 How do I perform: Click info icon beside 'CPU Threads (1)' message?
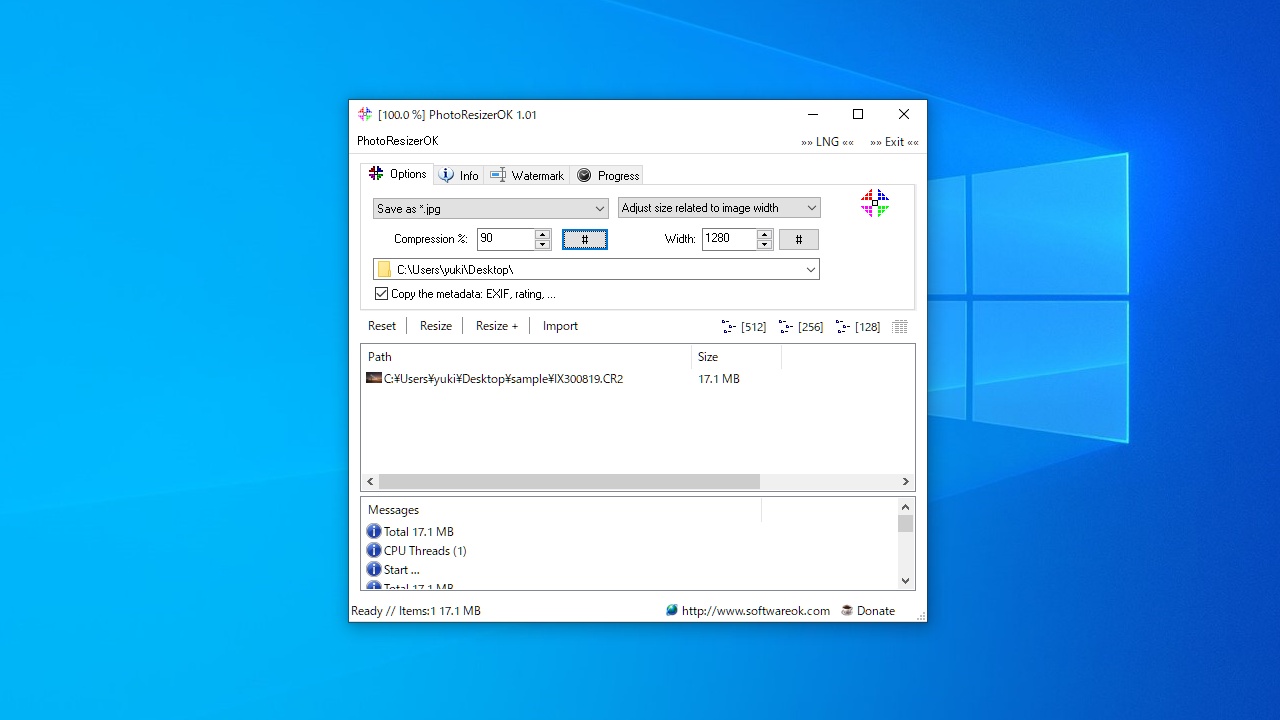point(374,550)
